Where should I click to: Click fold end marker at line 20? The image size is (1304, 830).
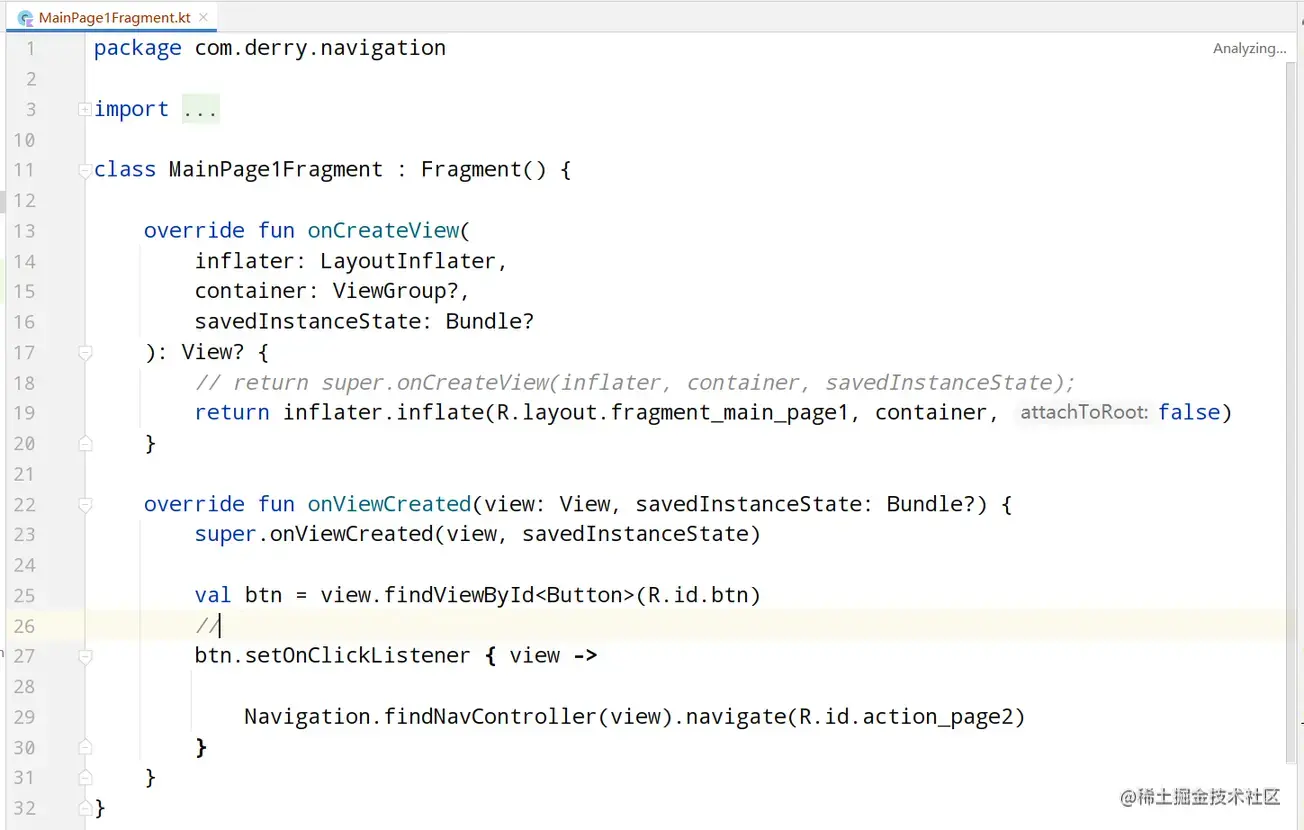84,443
